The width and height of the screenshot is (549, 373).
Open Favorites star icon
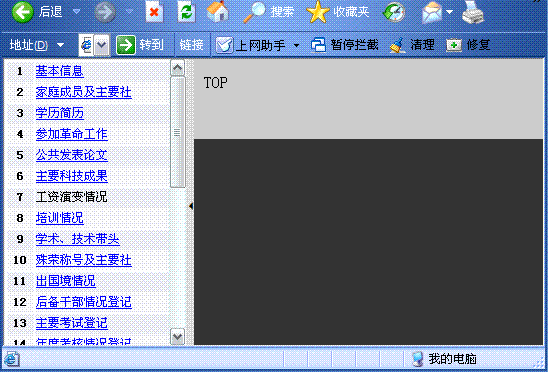(318, 12)
